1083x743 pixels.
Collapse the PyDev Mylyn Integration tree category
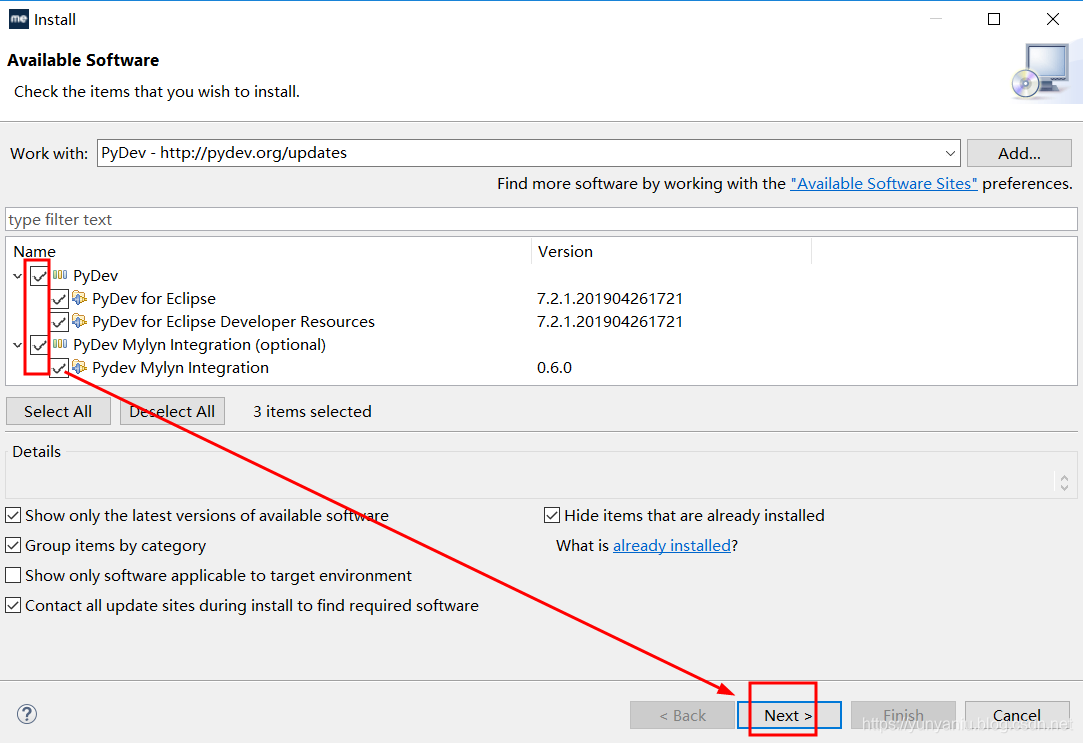coord(18,345)
